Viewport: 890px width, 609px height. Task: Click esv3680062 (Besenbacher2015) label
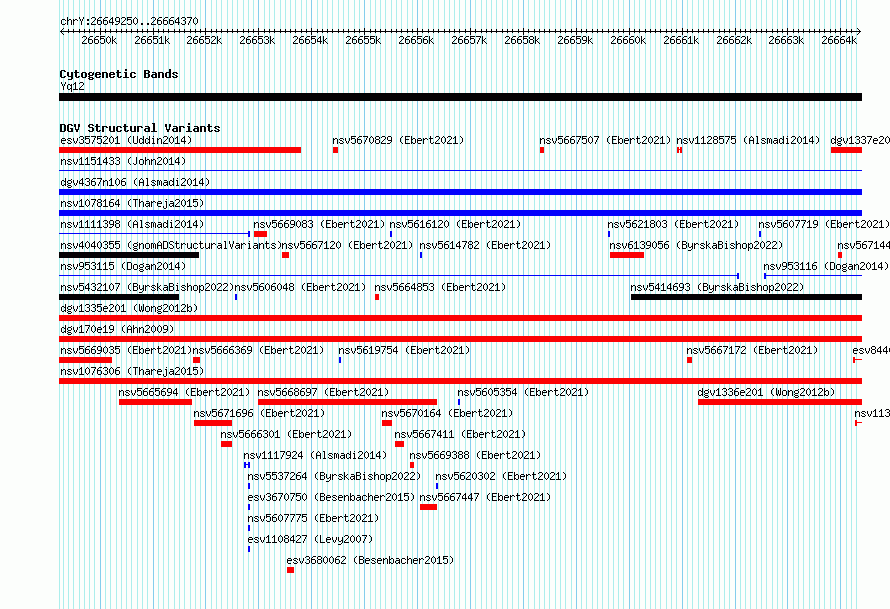pos(371,560)
